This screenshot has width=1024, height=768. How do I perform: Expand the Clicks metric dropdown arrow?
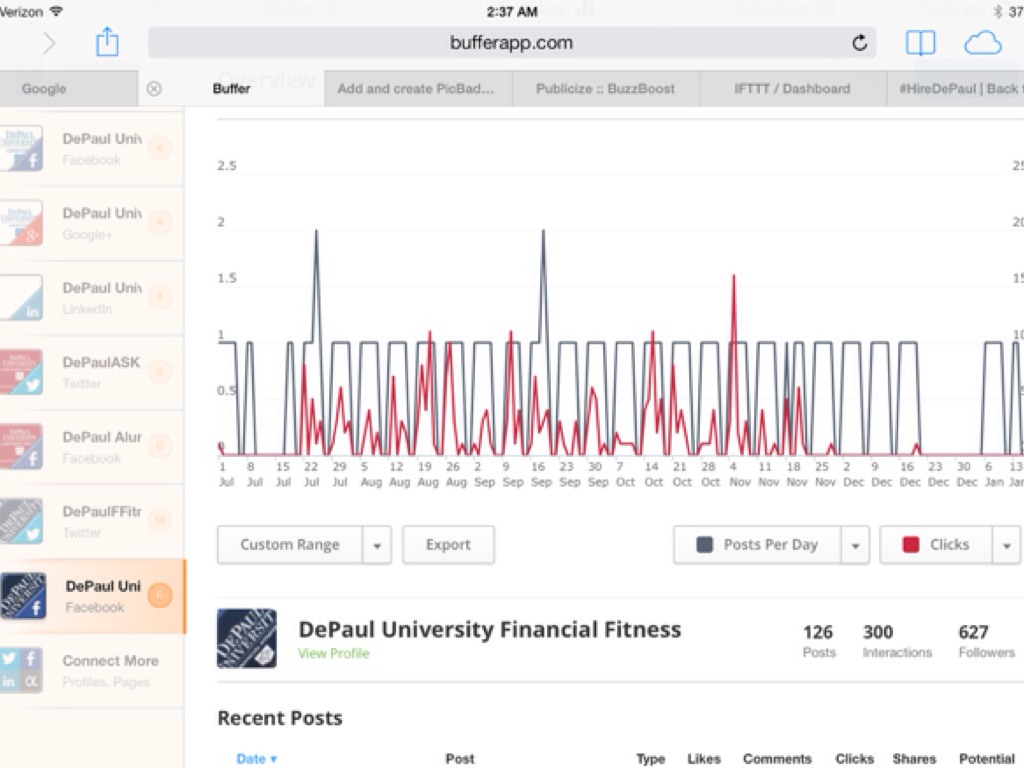pyautogui.click(x=1006, y=545)
